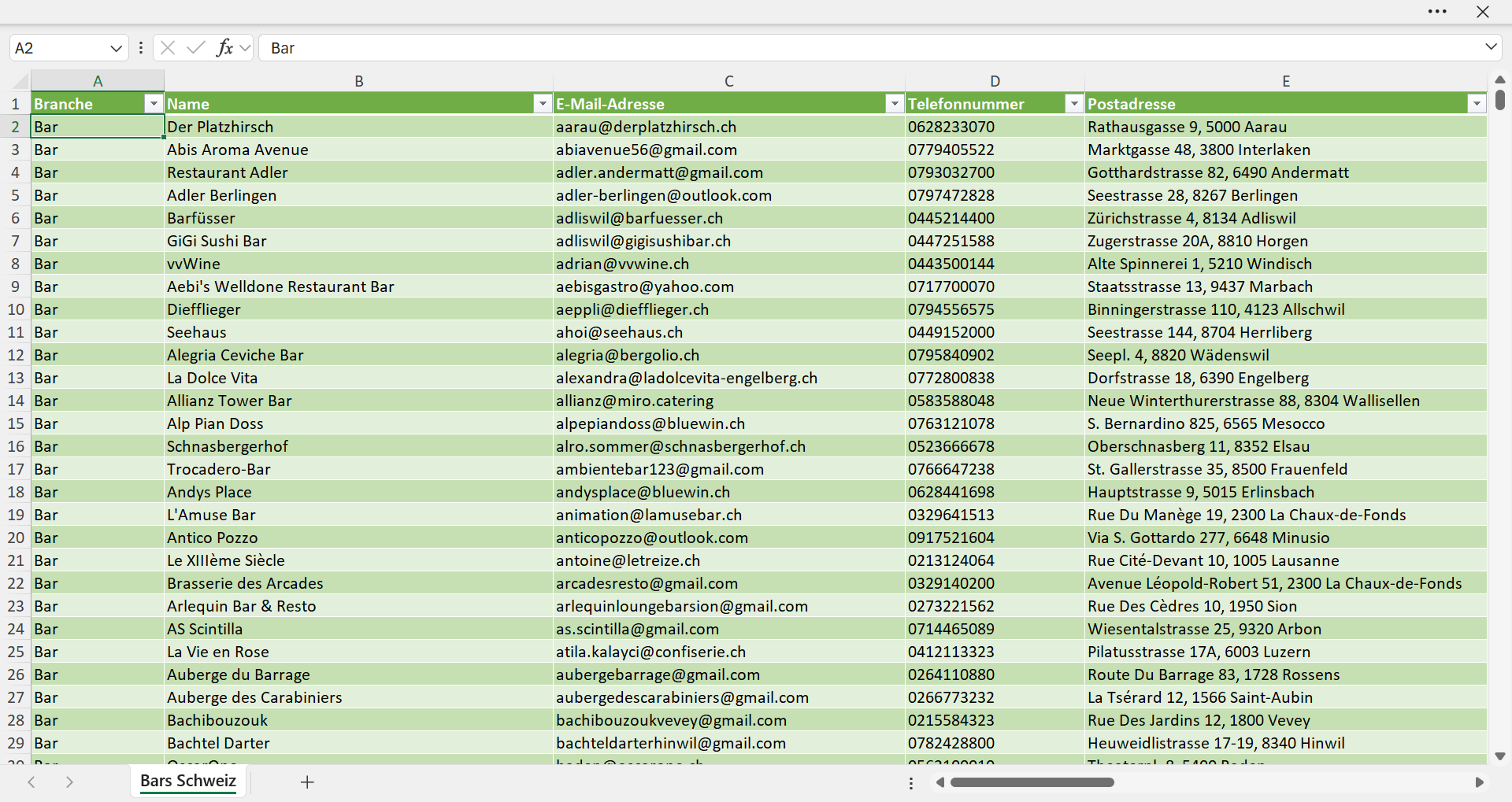Click phone number 0794556575
This screenshot has height=802, width=1512.
pos(995,309)
